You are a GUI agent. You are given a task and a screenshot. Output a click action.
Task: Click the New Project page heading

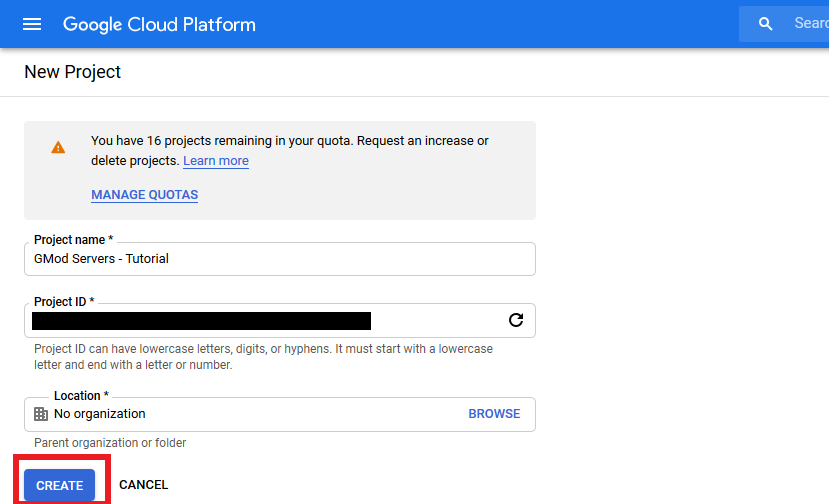point(72,72)
